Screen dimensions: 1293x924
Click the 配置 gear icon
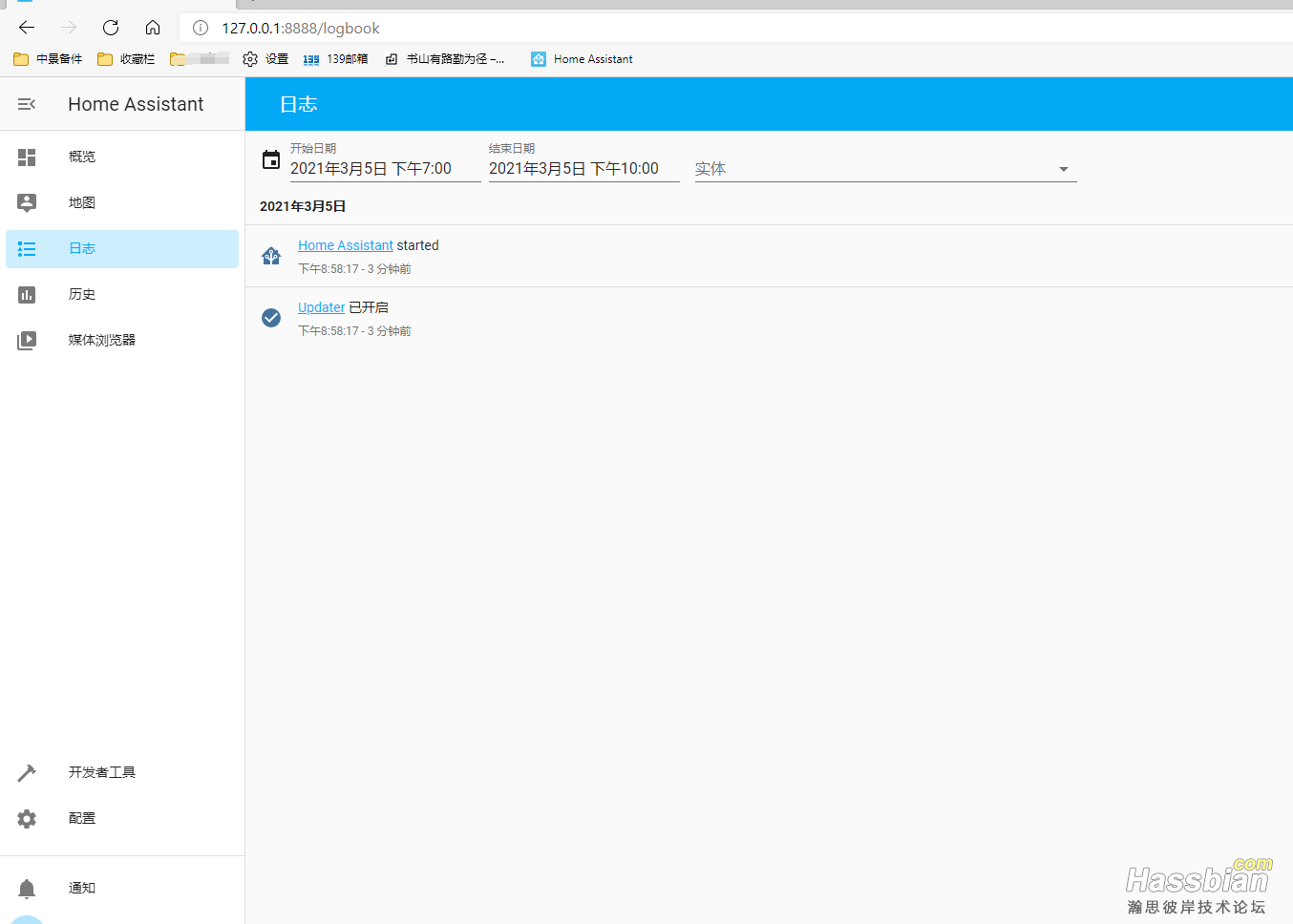(27, 818)
